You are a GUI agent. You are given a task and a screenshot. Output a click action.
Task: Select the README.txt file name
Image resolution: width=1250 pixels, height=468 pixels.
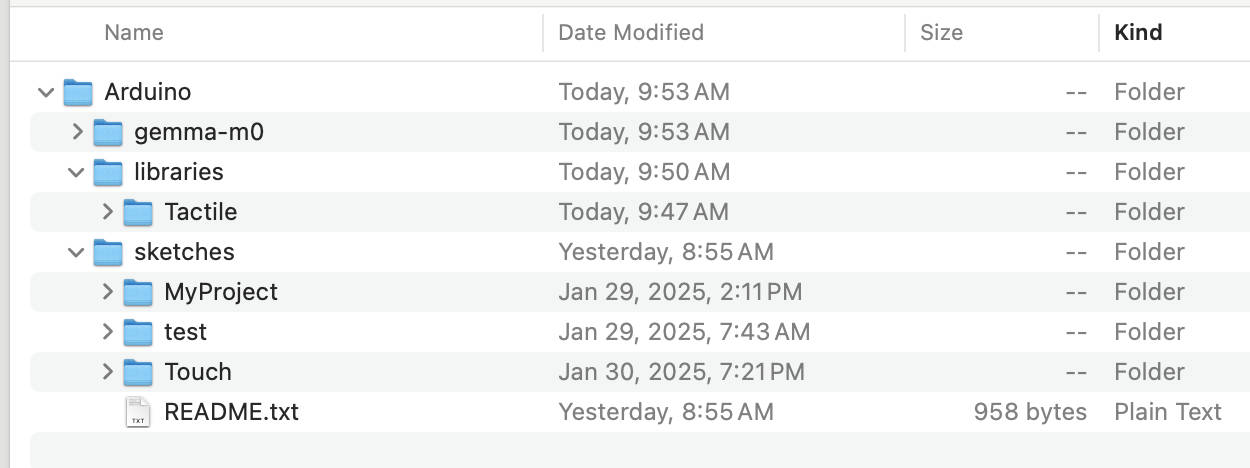(231, 412)
